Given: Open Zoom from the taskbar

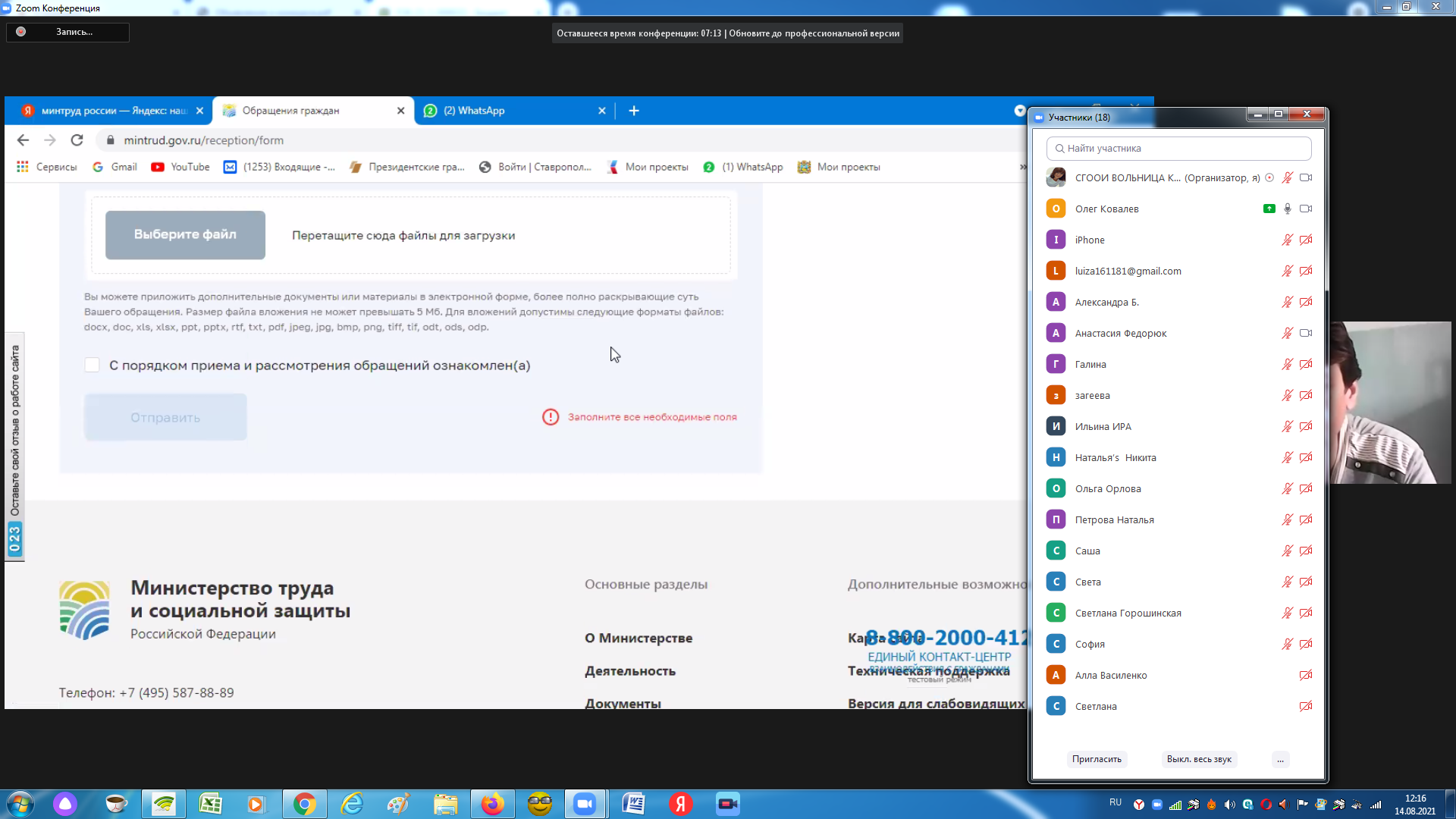Looking at the screenshot, I should 585,804.
